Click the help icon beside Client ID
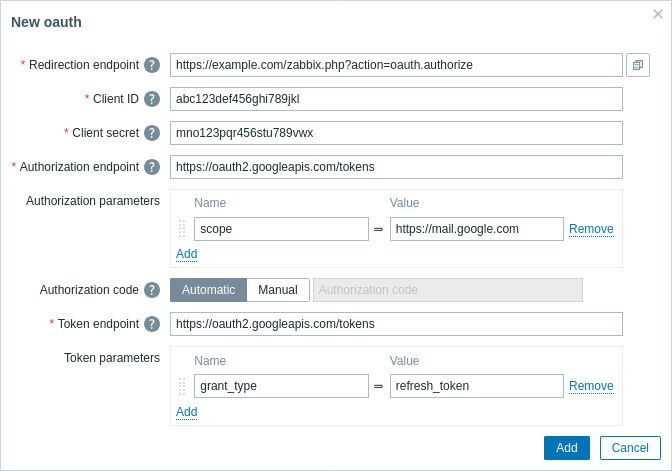 (x=152, y=99)
